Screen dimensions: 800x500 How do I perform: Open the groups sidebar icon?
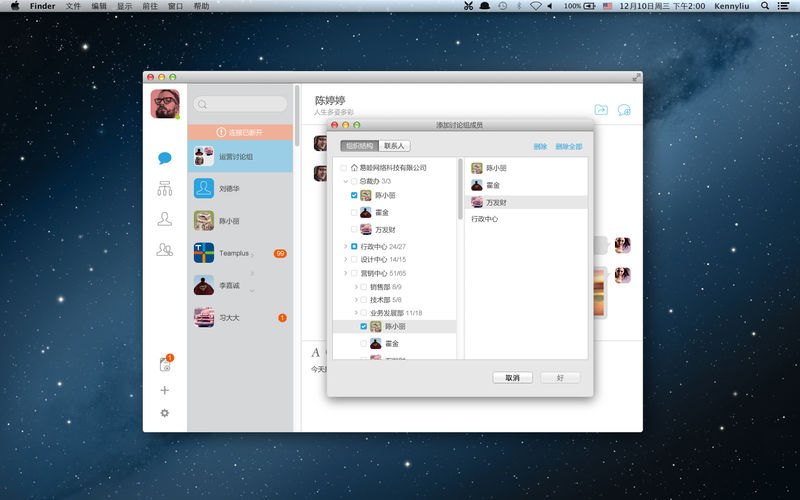165,250
